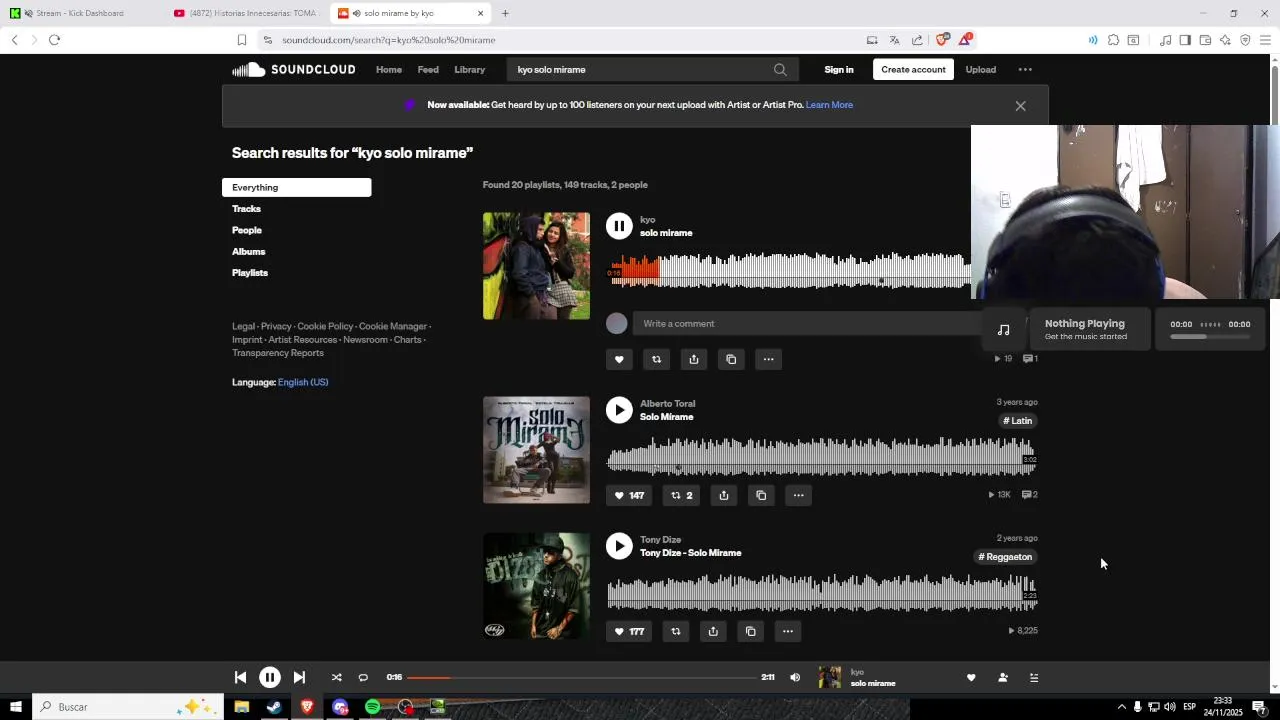Change language English (US)
The width and height of the screenshot is (1280, 720).
pos(303,382)
